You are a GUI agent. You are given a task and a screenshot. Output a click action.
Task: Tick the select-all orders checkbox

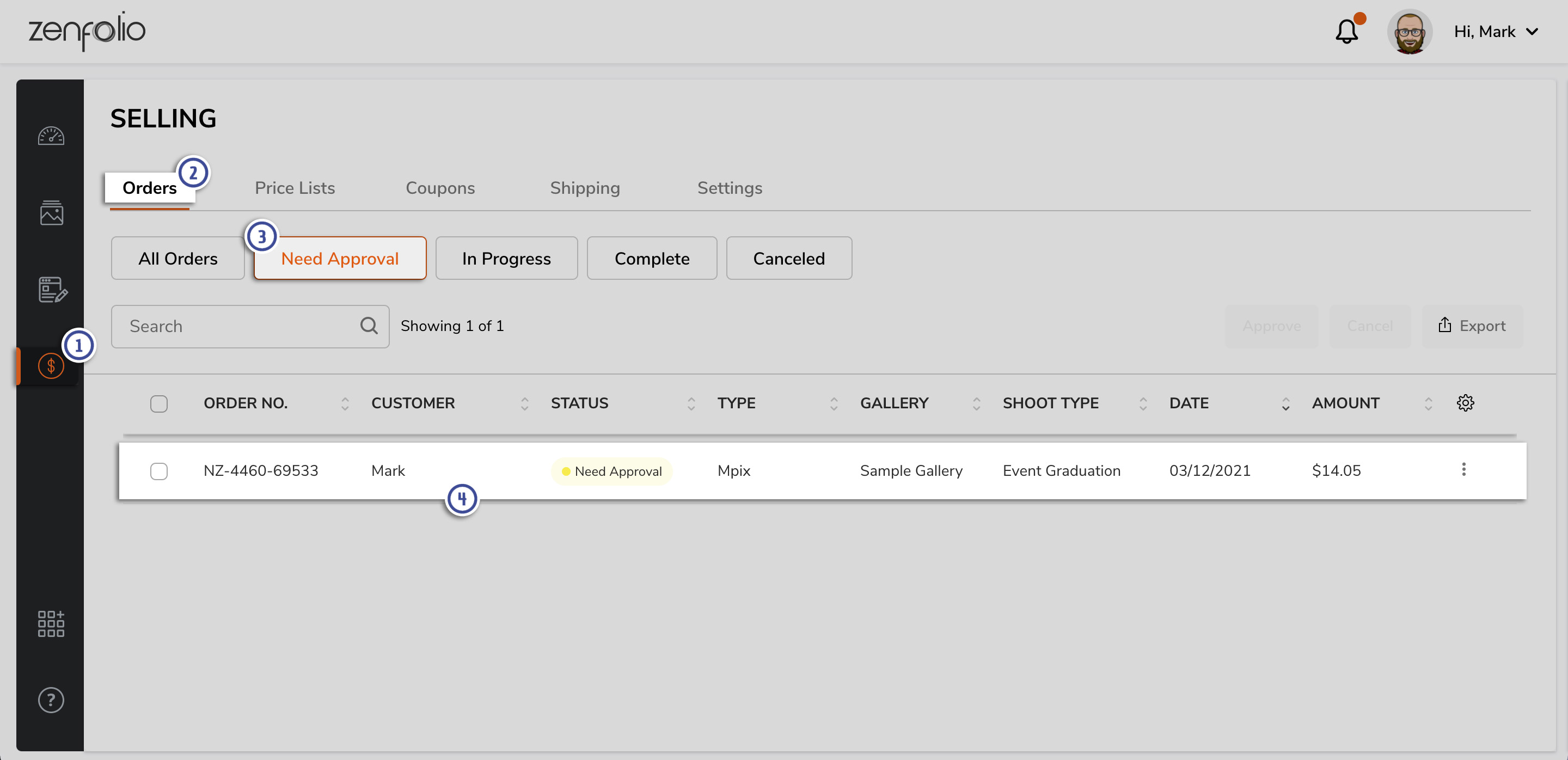tap(159, 403)
